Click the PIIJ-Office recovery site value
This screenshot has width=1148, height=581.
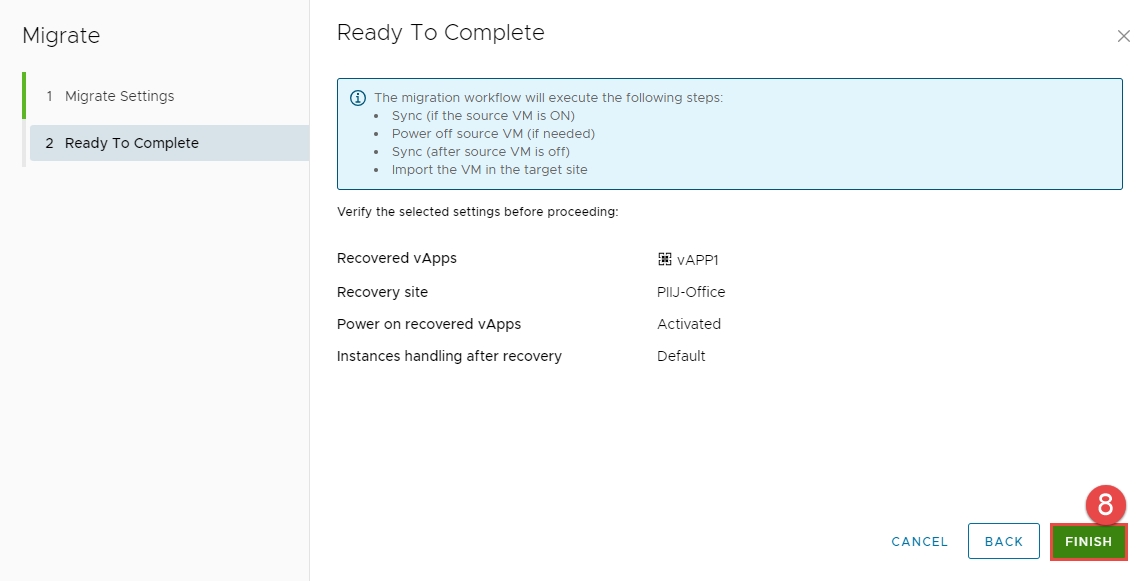point(691,292)
